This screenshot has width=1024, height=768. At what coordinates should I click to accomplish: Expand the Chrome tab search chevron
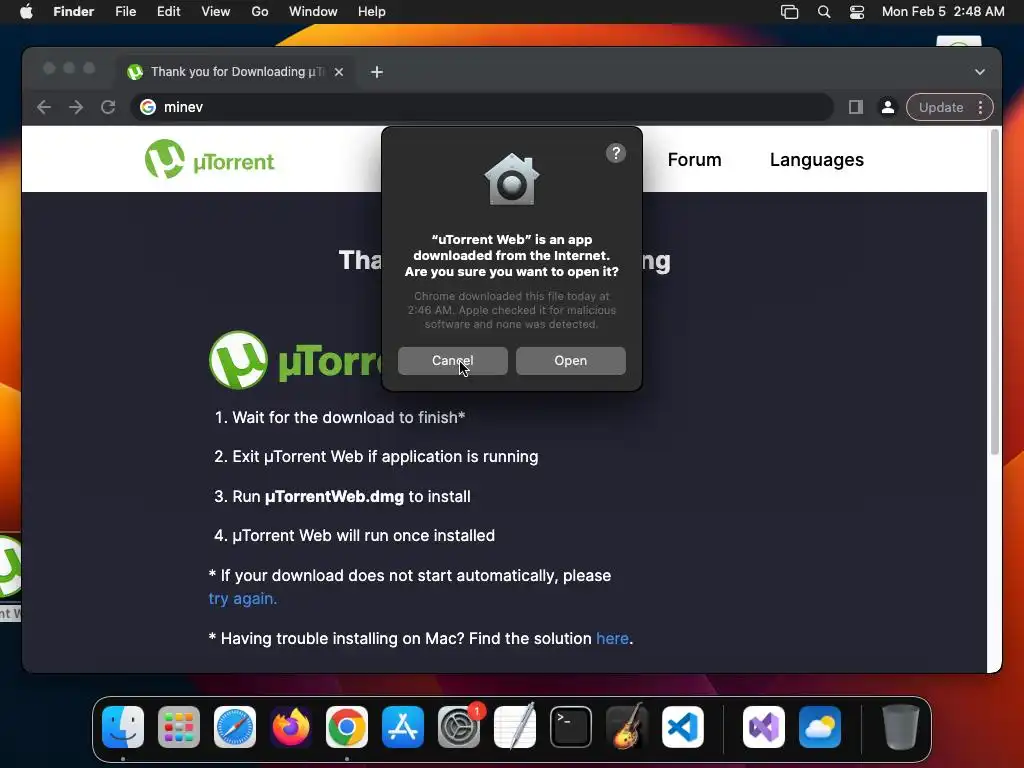980,72
